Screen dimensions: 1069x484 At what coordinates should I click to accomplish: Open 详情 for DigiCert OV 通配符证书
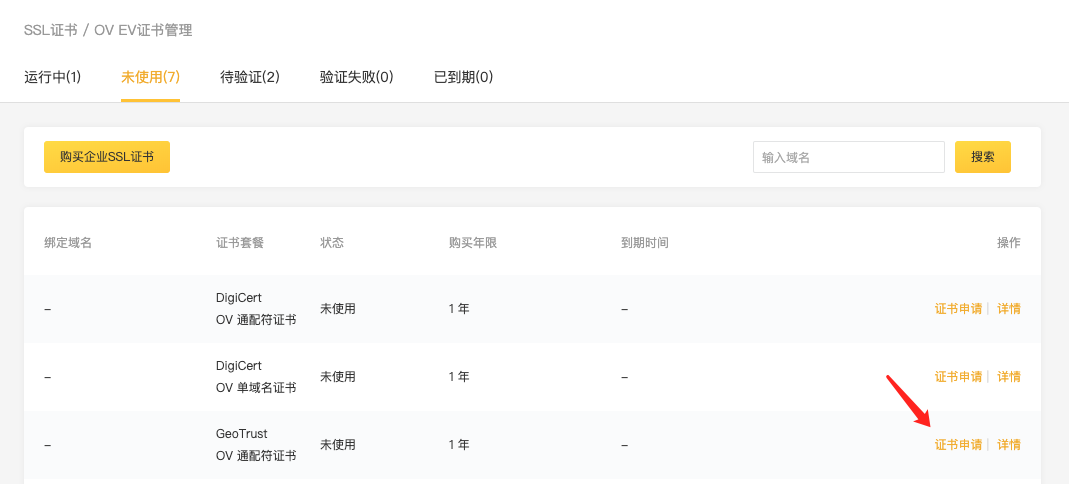[x=1009, y=309]
